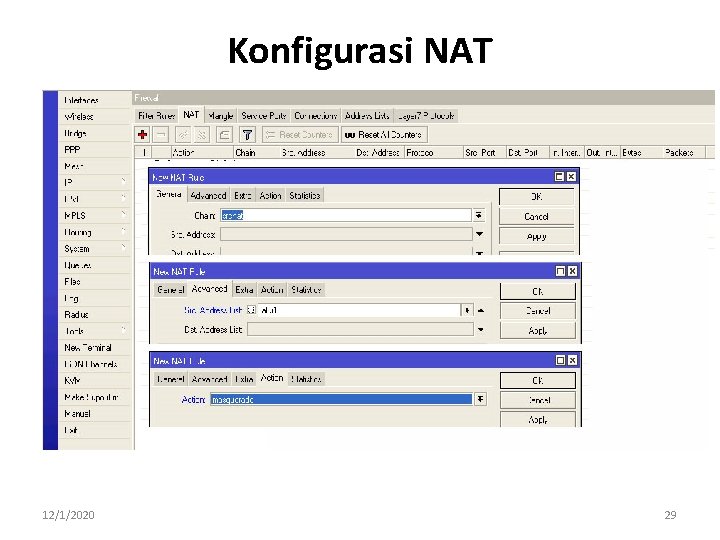This screenshot has height=540, width=720.
Task: Click Apply in the middle NAT rule dialog
Action: click(538, 331)
